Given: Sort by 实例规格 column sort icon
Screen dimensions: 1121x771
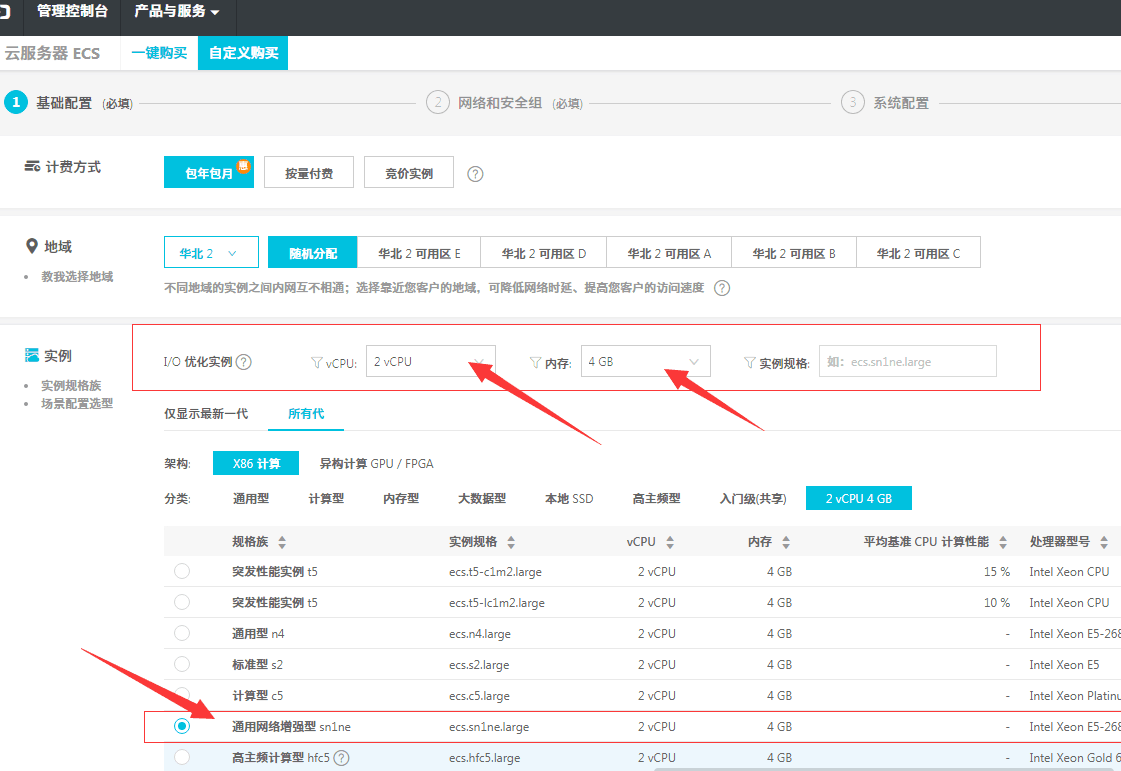Looking at the screenshot, I should click(x=511, y=542).
